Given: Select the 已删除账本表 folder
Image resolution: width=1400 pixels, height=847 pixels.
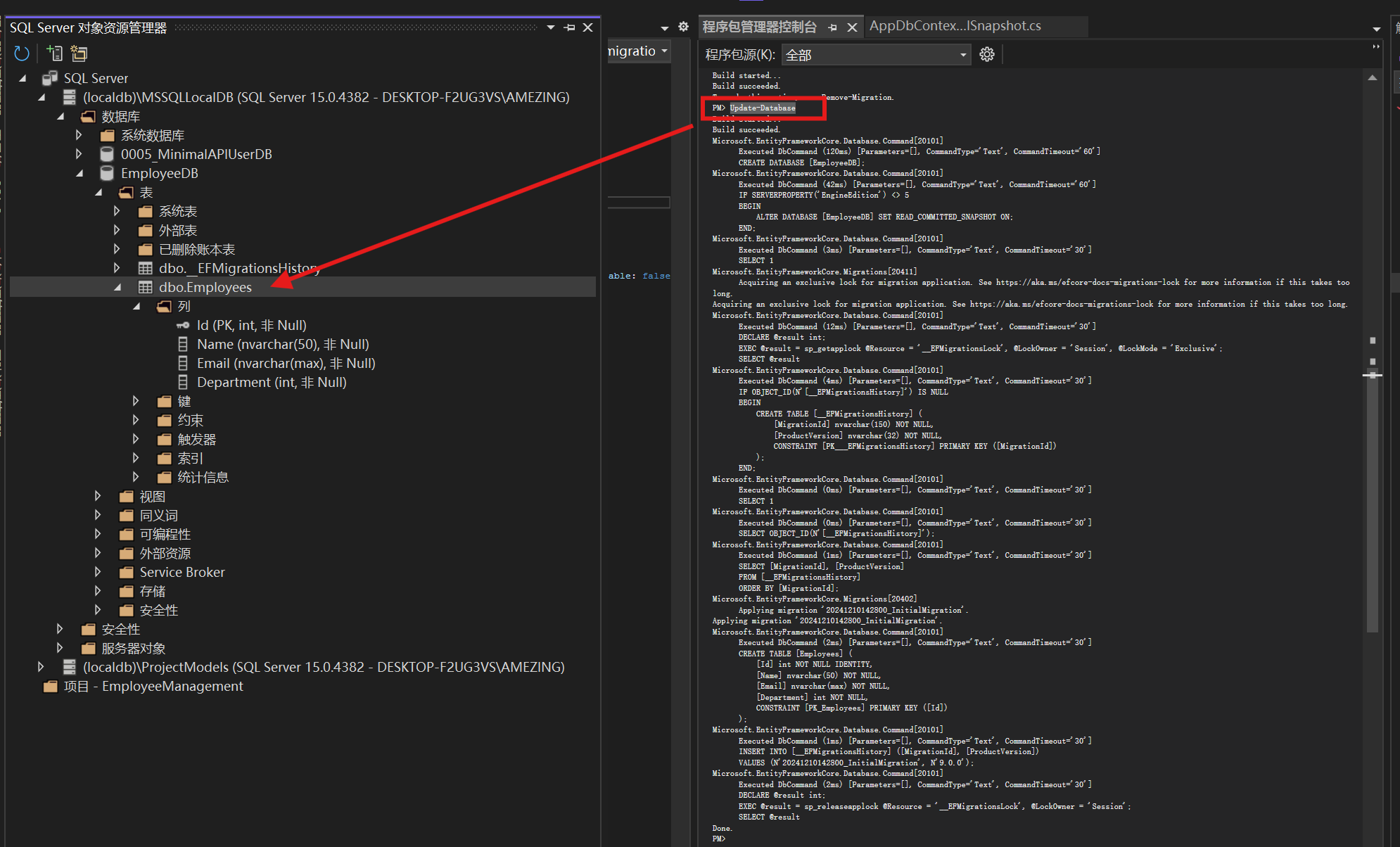Looking at the screenshot, I should pos(197,249).
